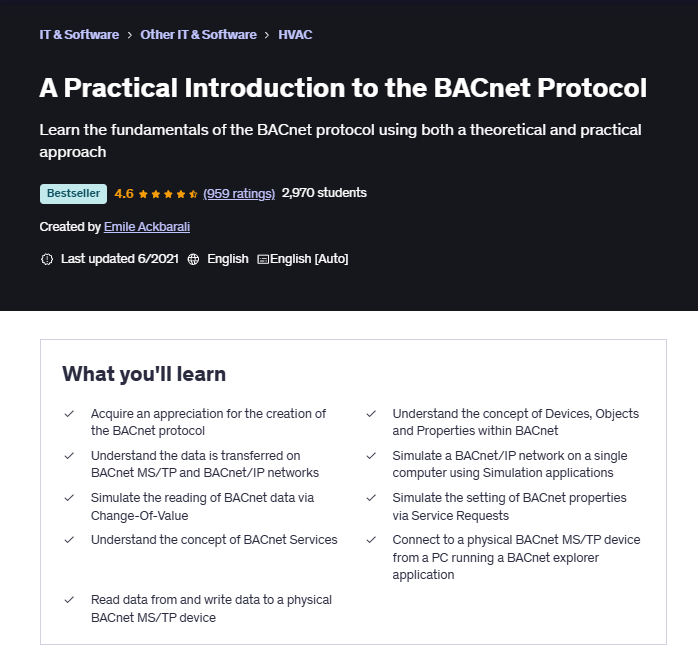The height and width of the screenshot is (659, 698).
Task: Click the chevron after 'IT & Software'
Action: (x=130, y=35)
